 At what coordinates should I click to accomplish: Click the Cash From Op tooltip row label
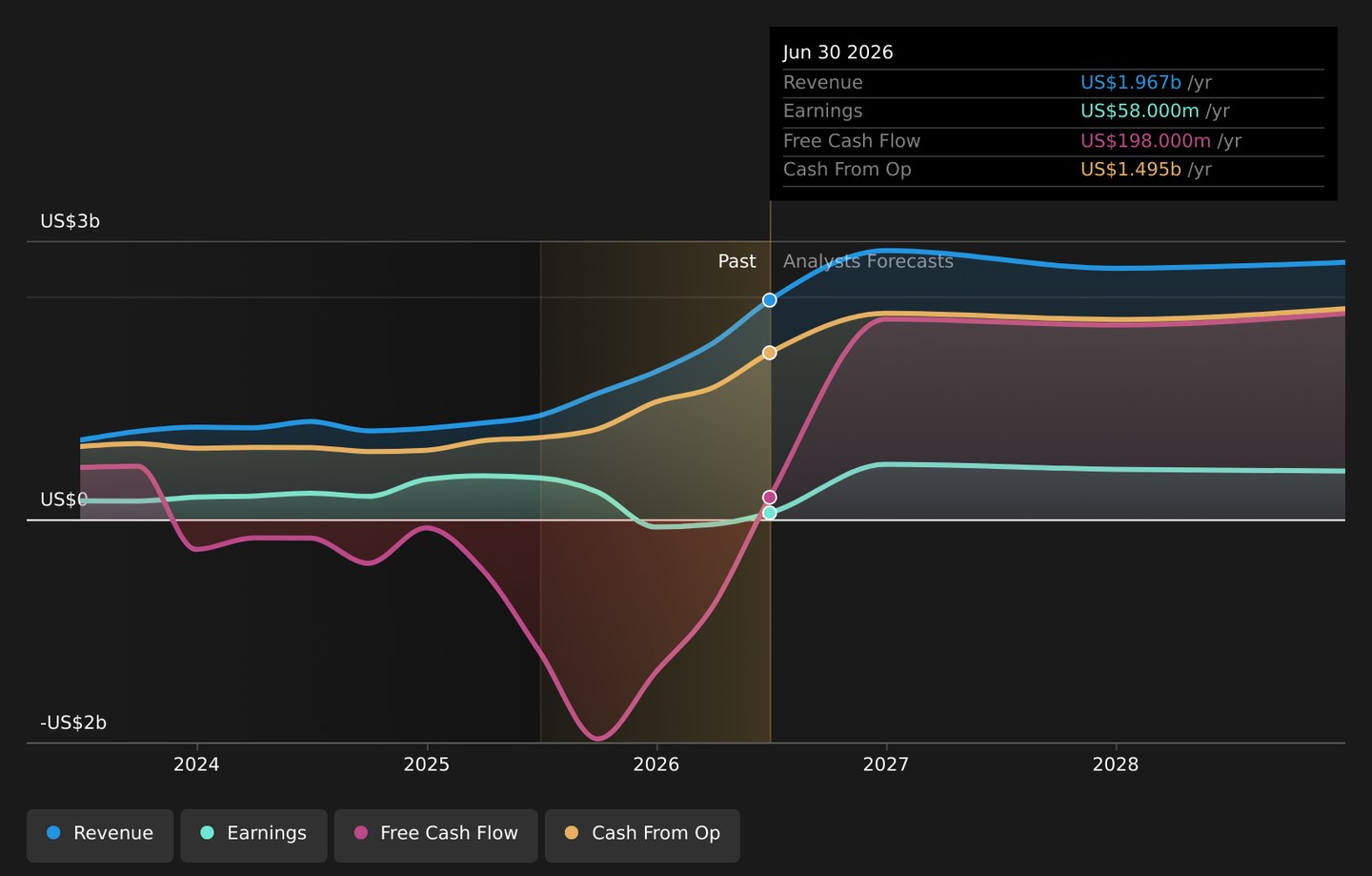tap(847, 170)
